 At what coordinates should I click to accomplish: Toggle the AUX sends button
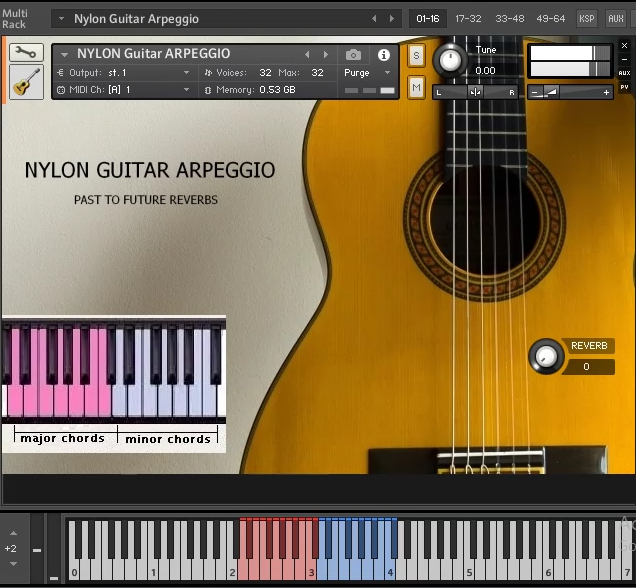click(x=624, y=73)
